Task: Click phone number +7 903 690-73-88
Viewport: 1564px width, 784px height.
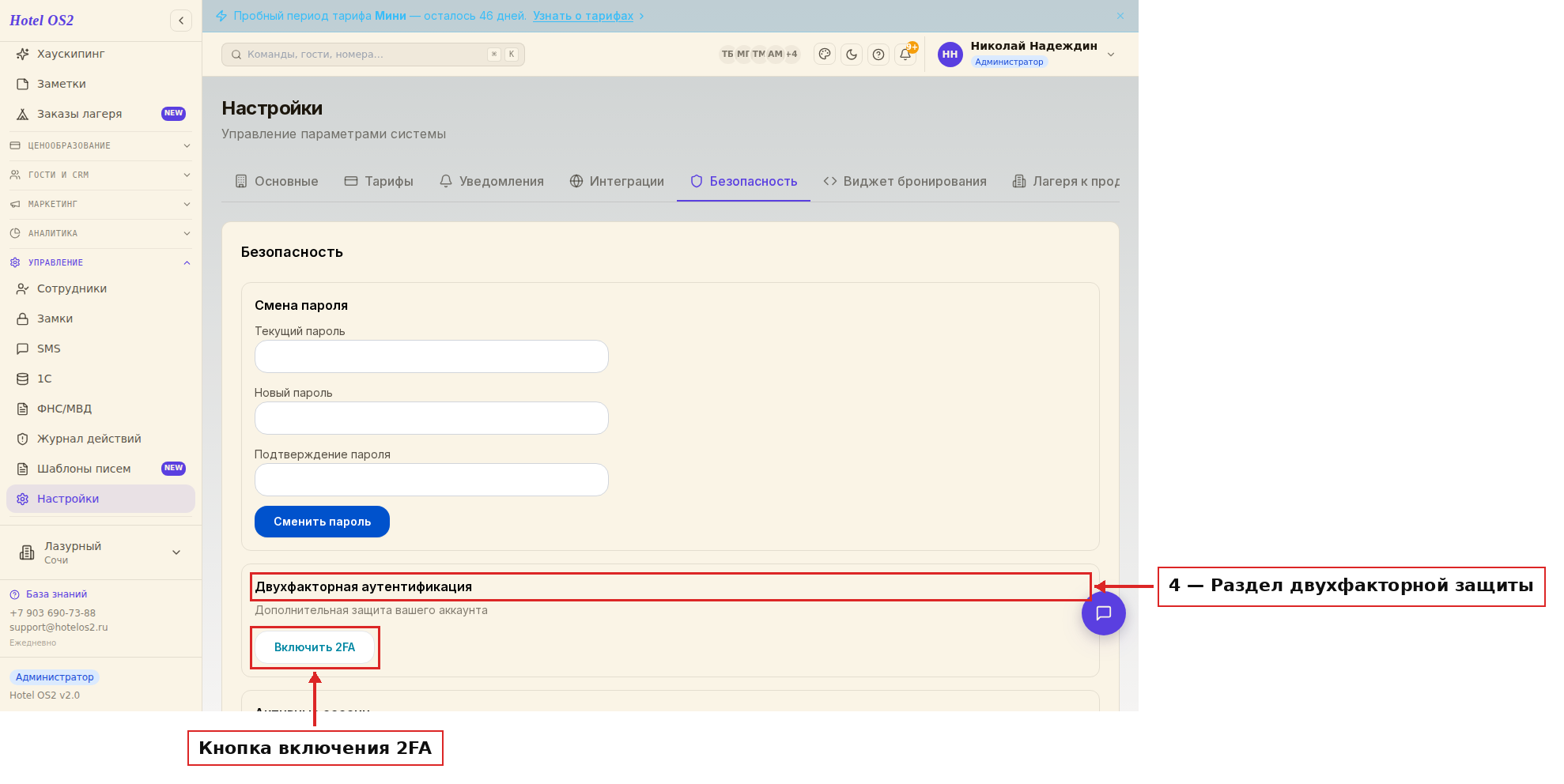Action: tap(52, 613)
